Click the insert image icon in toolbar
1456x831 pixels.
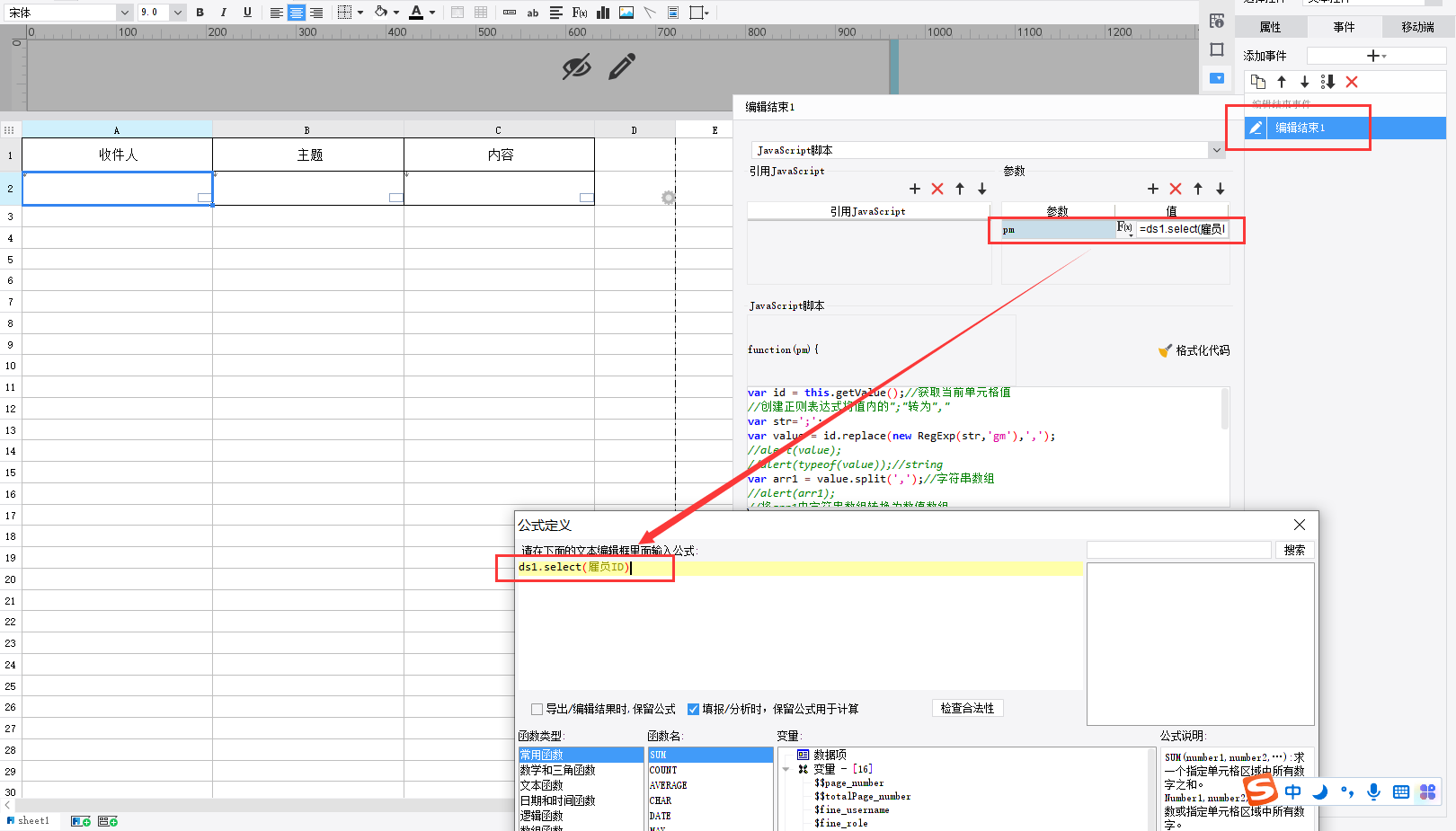pos(626,13)
